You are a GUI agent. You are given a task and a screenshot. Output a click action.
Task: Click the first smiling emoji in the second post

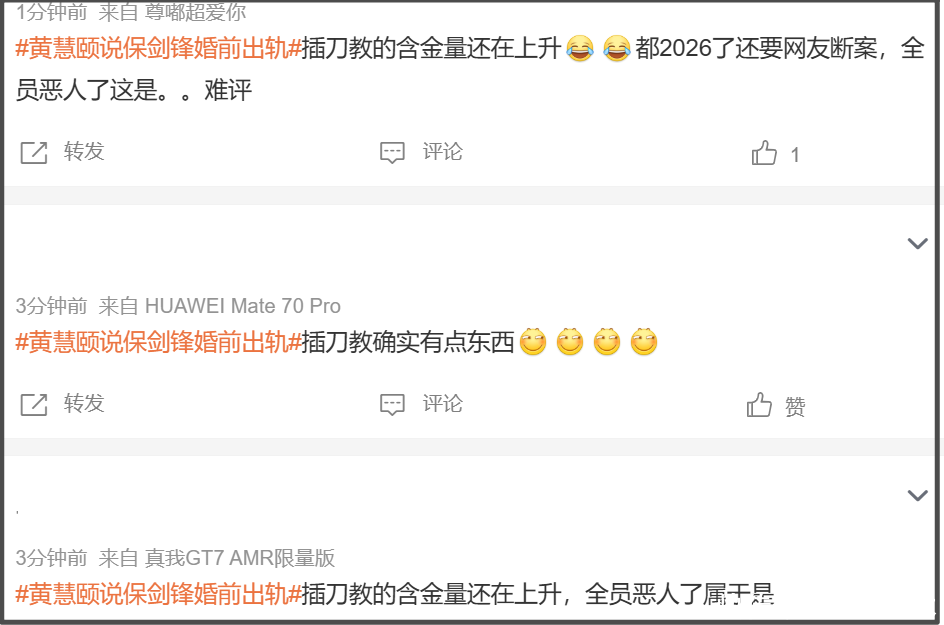pos(533,342)
